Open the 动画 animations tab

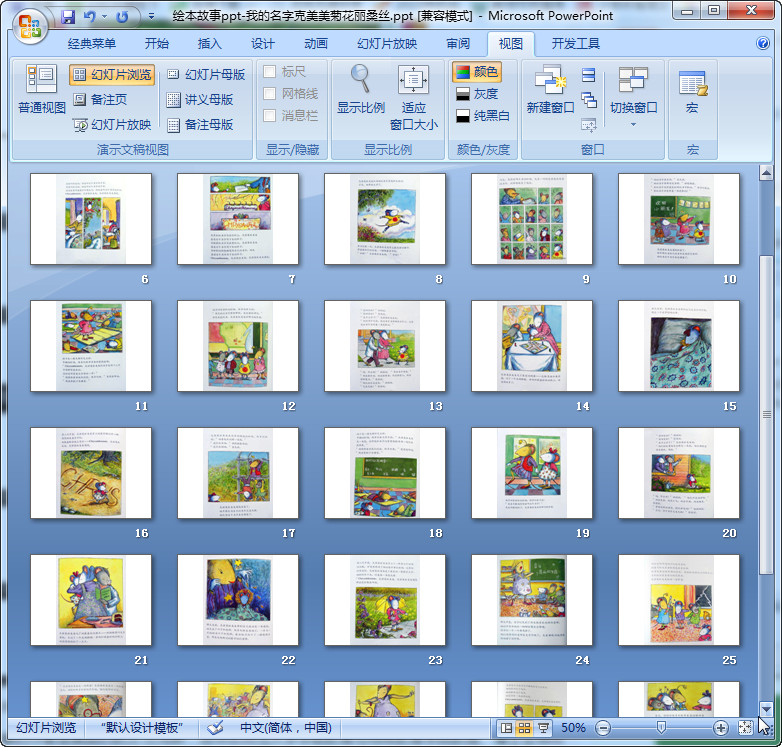click(316, 44)
